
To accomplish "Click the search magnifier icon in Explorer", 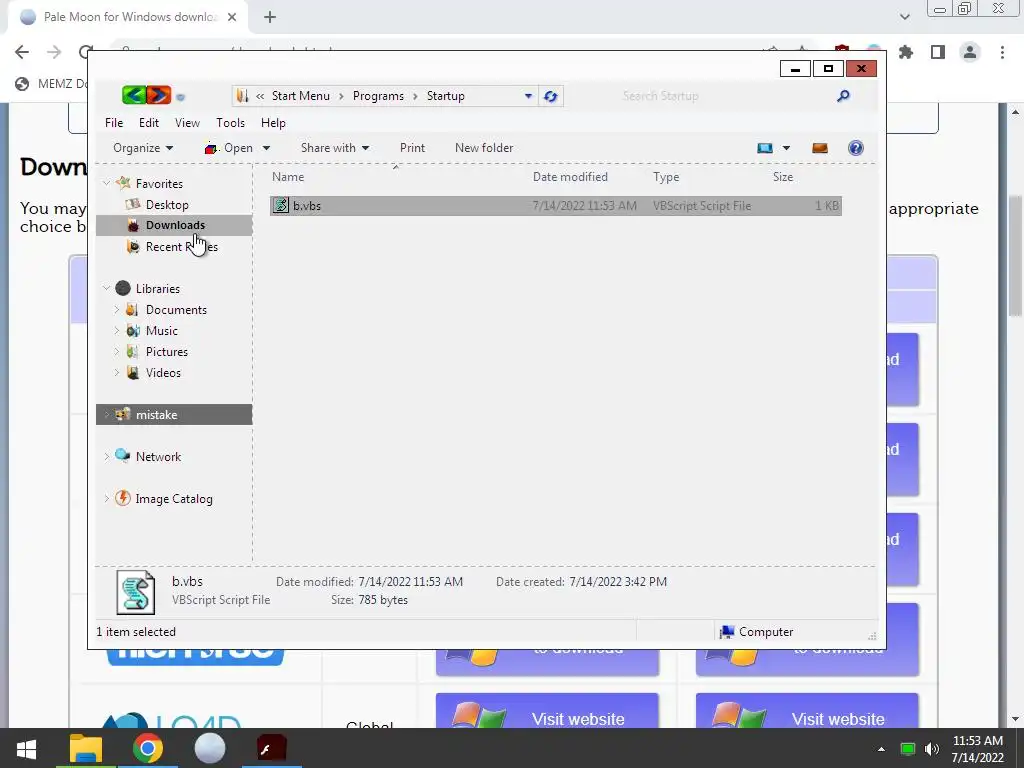I will [843, 96].
